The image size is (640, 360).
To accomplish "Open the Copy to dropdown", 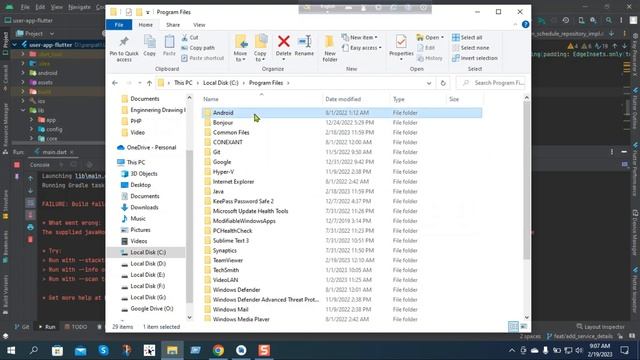I will (x=260, y=48).
